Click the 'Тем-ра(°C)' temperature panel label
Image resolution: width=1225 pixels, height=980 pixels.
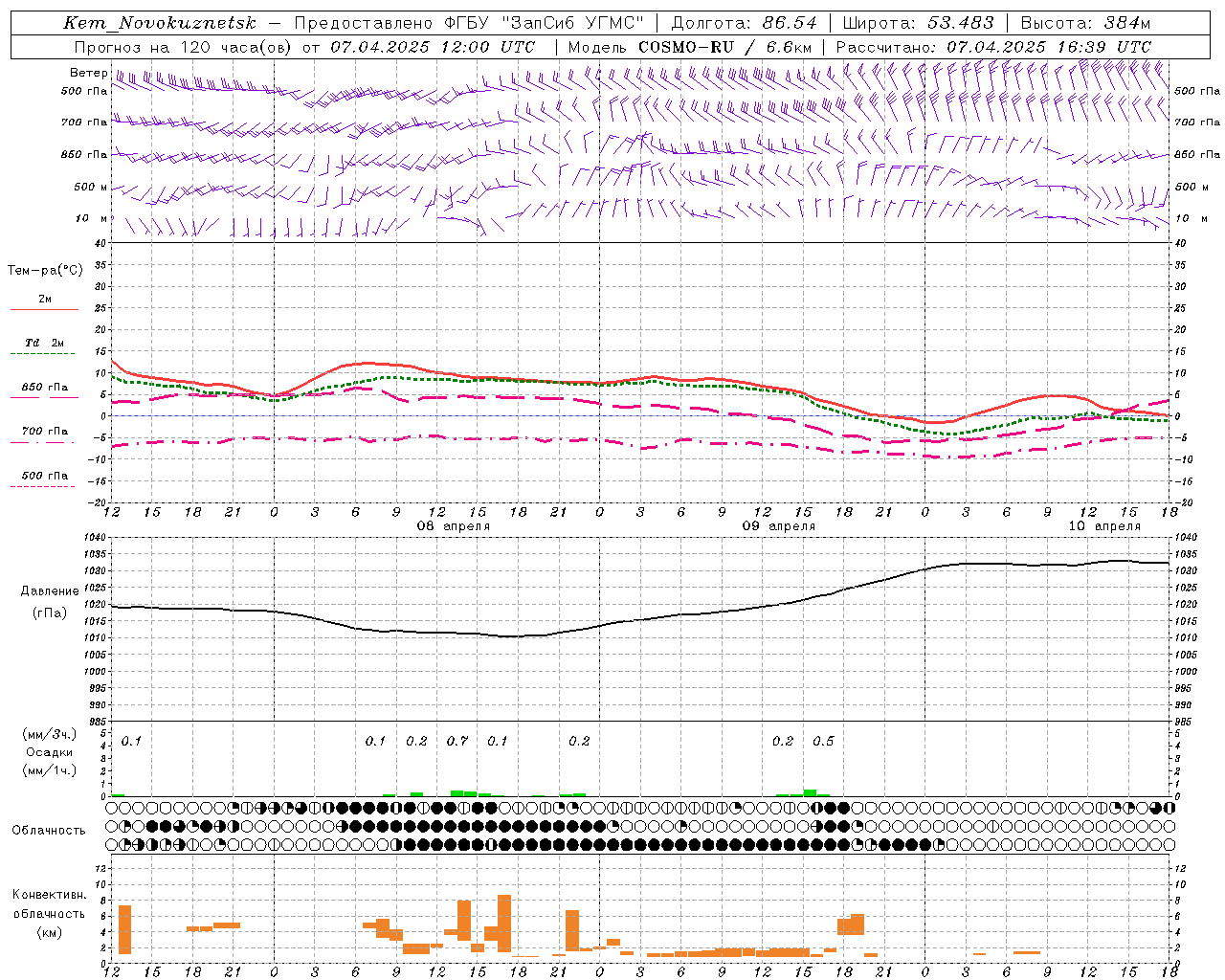tap(45, 271)
